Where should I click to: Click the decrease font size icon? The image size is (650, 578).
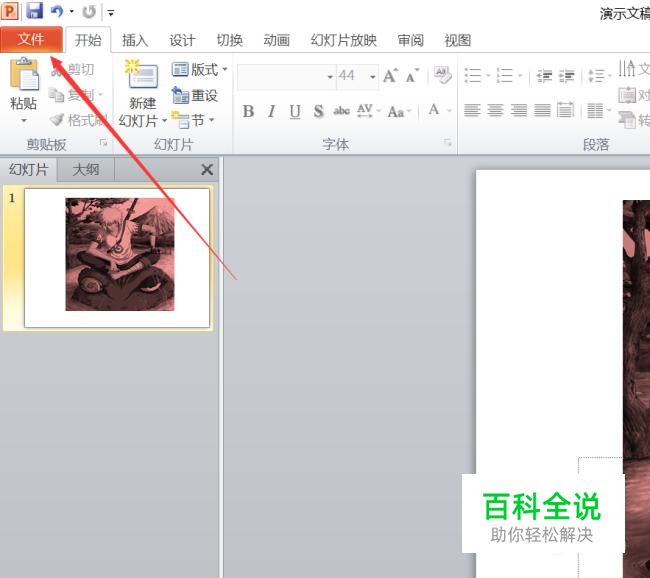(x=412, y=77)
